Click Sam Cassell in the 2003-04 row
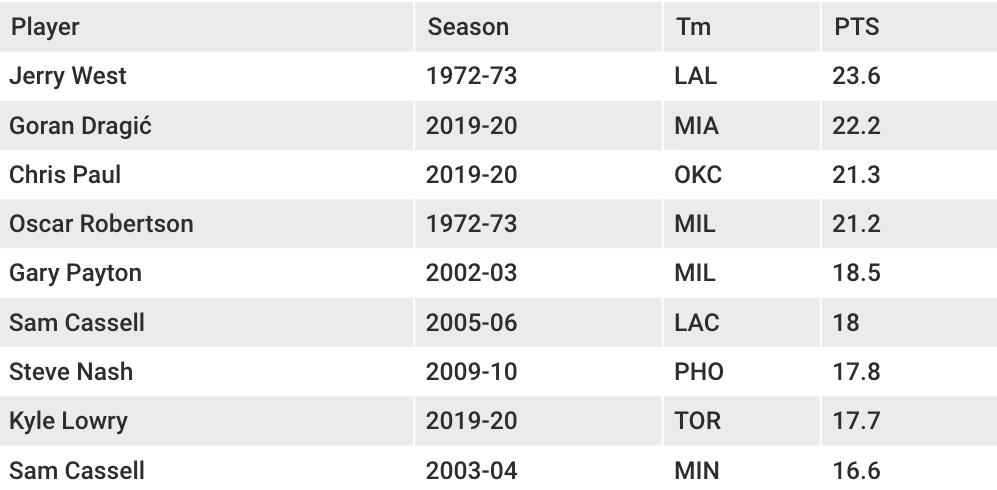Screen dimensions: 997x490 pyautogui.click(x=77, y=470)
